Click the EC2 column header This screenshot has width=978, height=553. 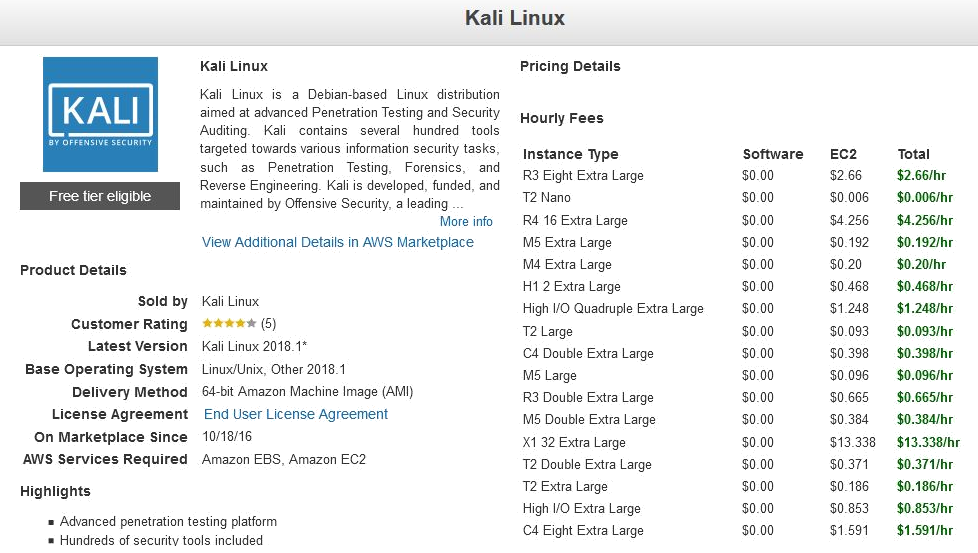click(843, 154)
